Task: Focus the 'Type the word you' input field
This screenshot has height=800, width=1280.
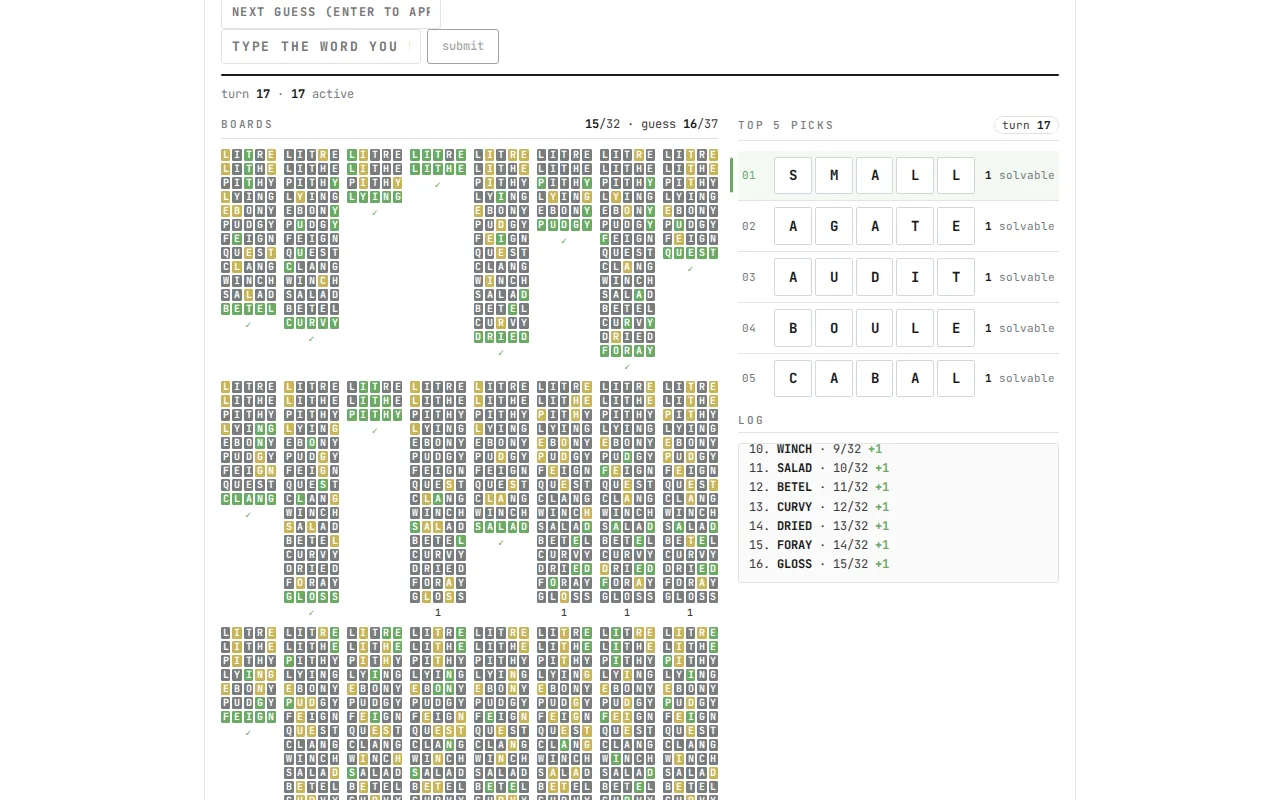Action: click(x=321, y=46)
